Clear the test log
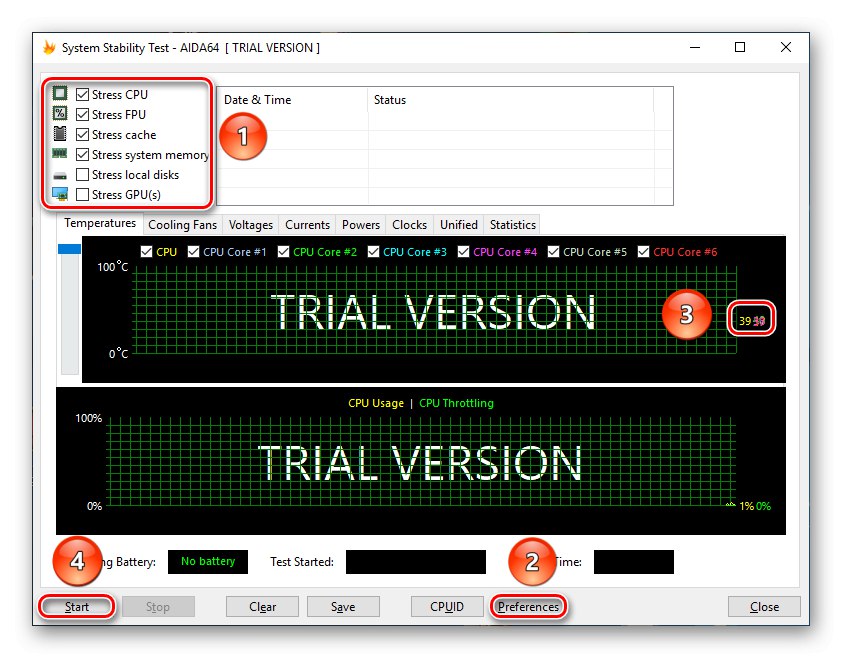The height and width of the screenshot is (658, 842). coord(262,607)
